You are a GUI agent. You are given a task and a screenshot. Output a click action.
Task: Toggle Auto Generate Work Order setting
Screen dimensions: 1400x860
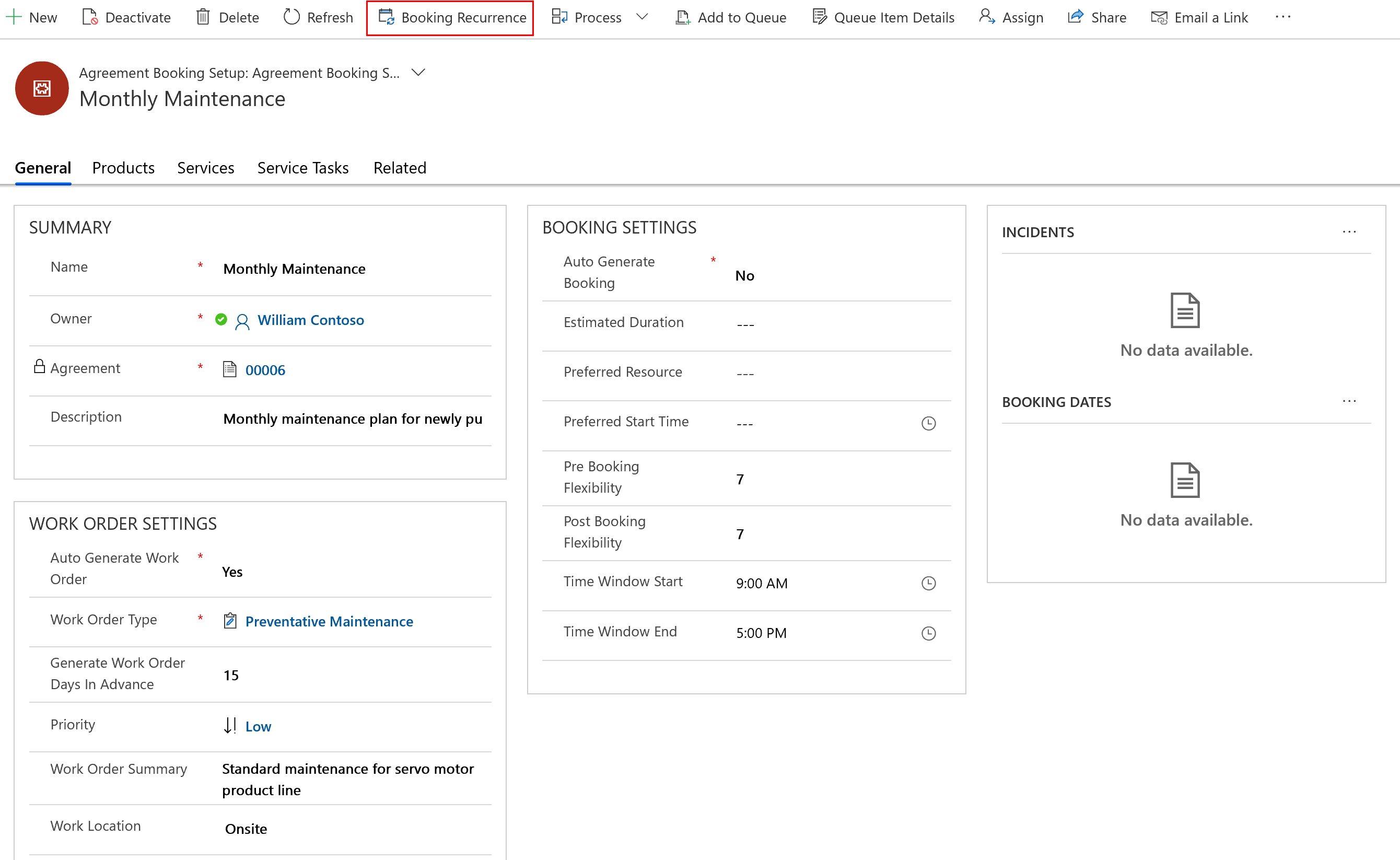pyautogui.click(x=233, y=571)
